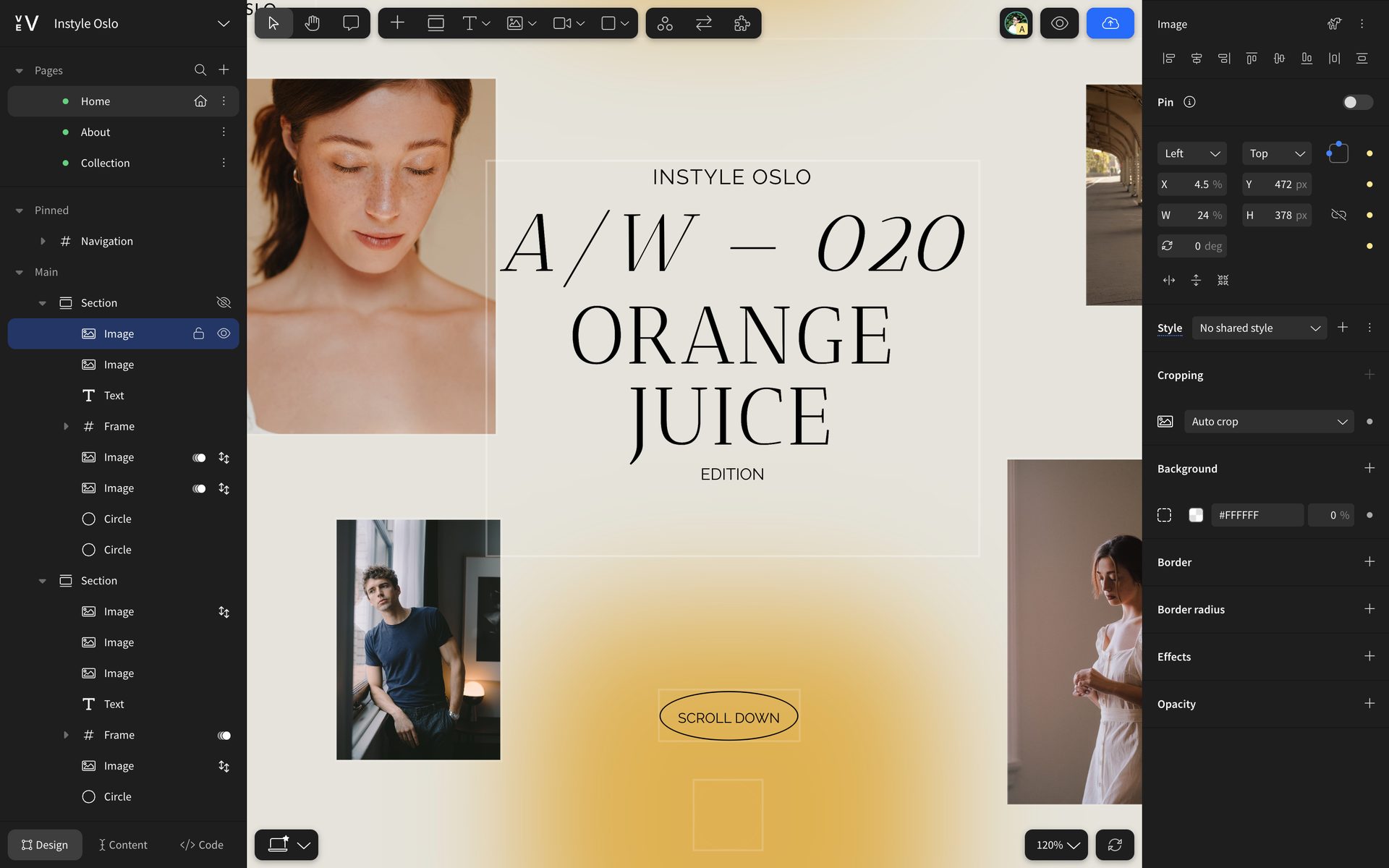This screenshot has height=868, width=1389.
Task: Switch to the Design tab
Action: point(45,845)
